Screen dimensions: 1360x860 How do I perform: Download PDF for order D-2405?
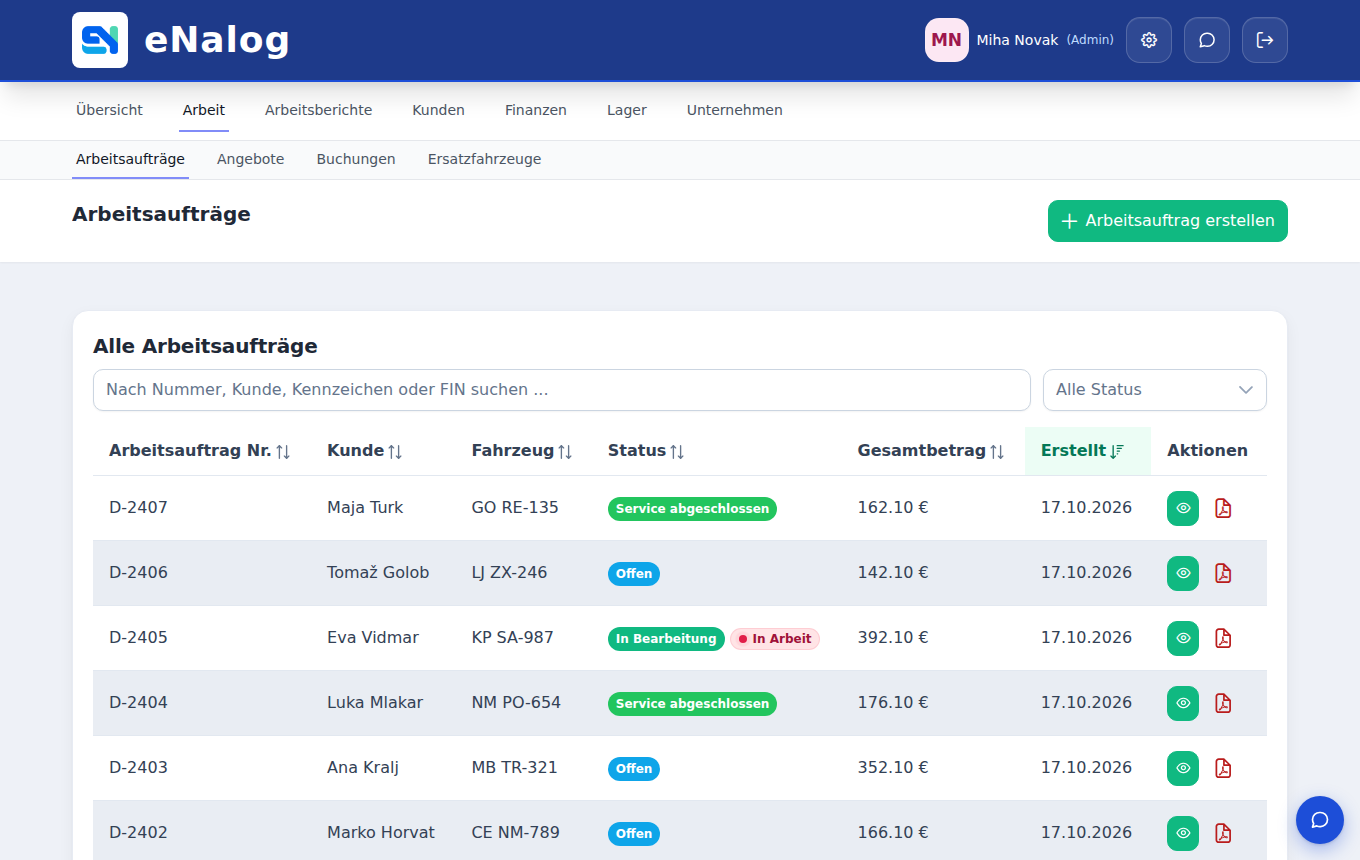[1223, 638]
